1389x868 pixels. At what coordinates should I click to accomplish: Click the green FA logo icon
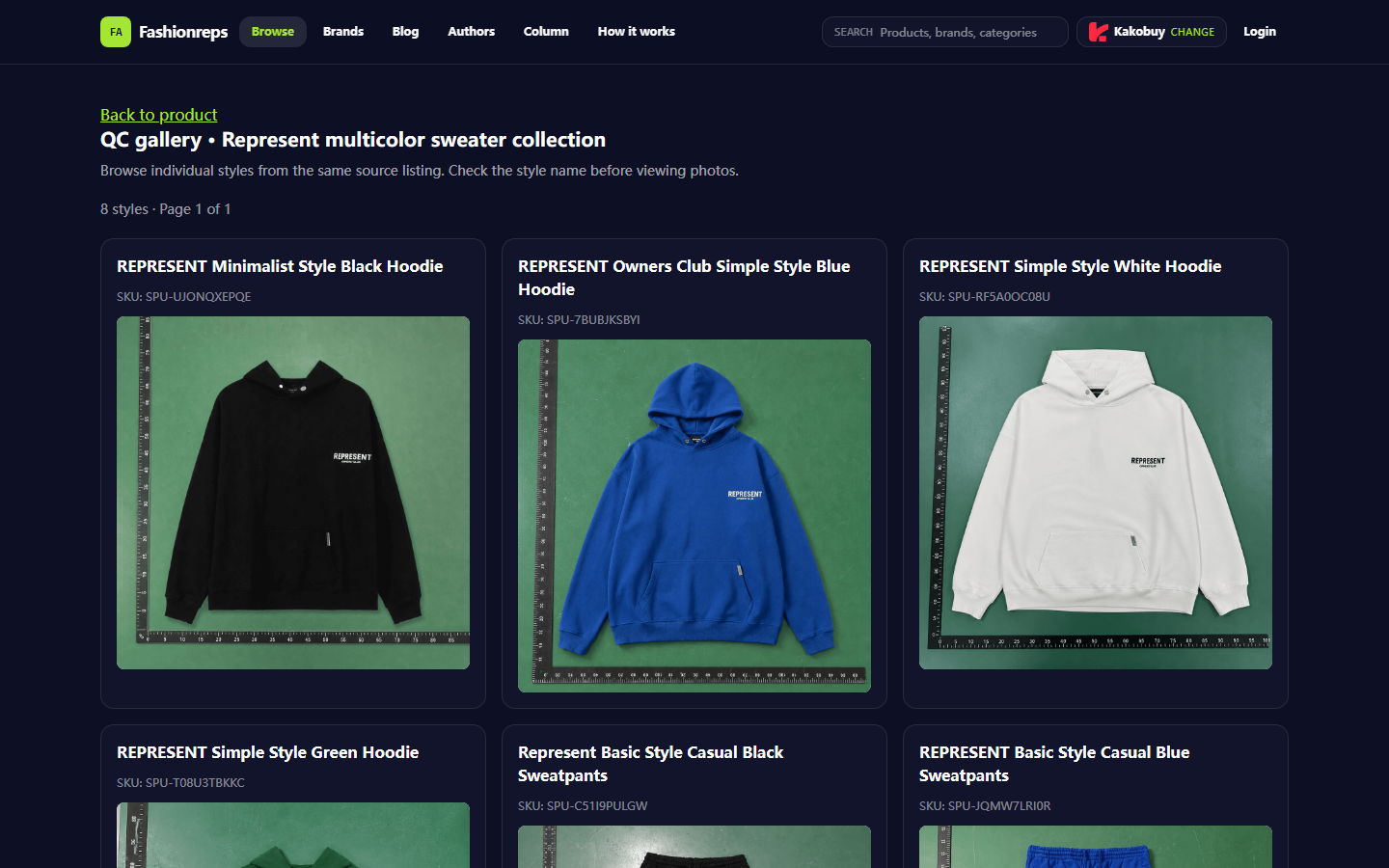pos(116,32)
